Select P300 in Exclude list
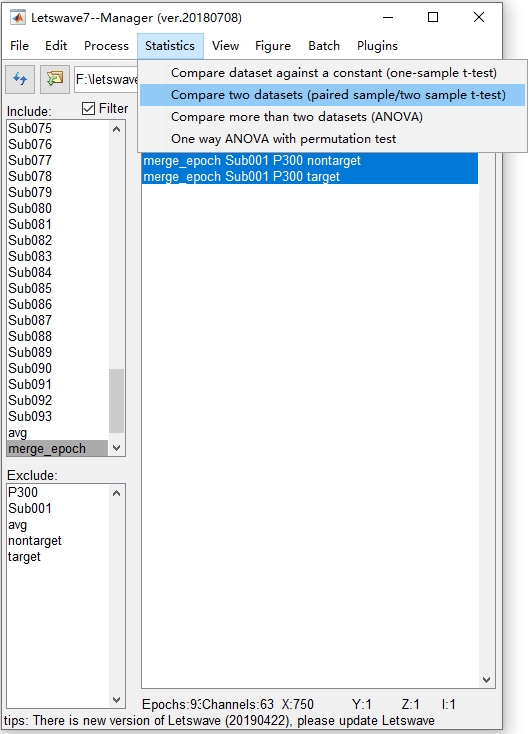 pyautogui.click(x=58, y=492)
